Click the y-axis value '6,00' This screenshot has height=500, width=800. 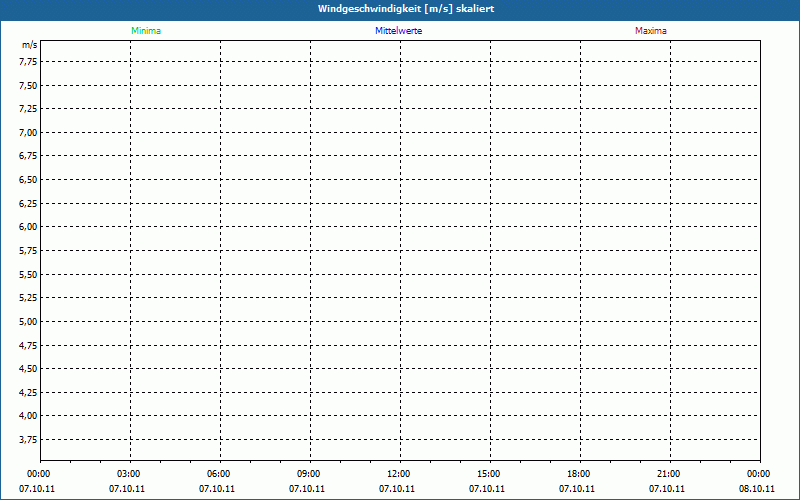[x=28, y=227]
